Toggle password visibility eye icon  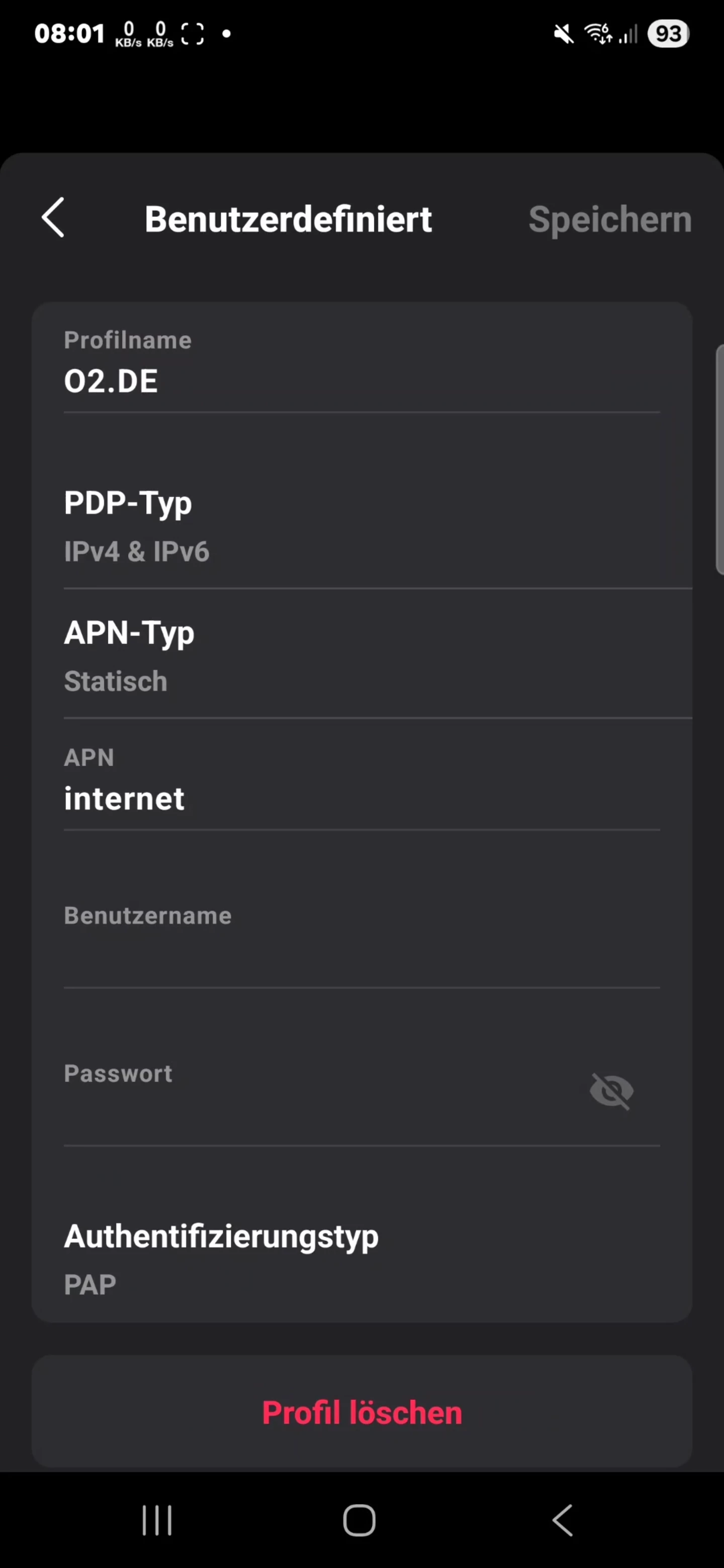pos(611,1091)
